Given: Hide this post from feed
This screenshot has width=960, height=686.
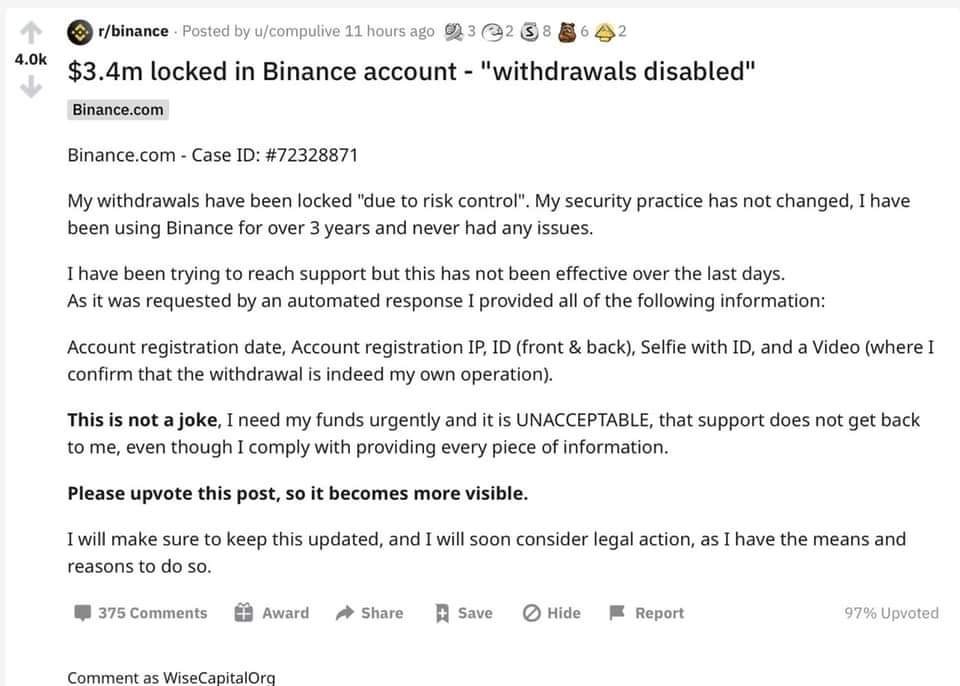Looking at the screenshot, I should coord(551,613).
